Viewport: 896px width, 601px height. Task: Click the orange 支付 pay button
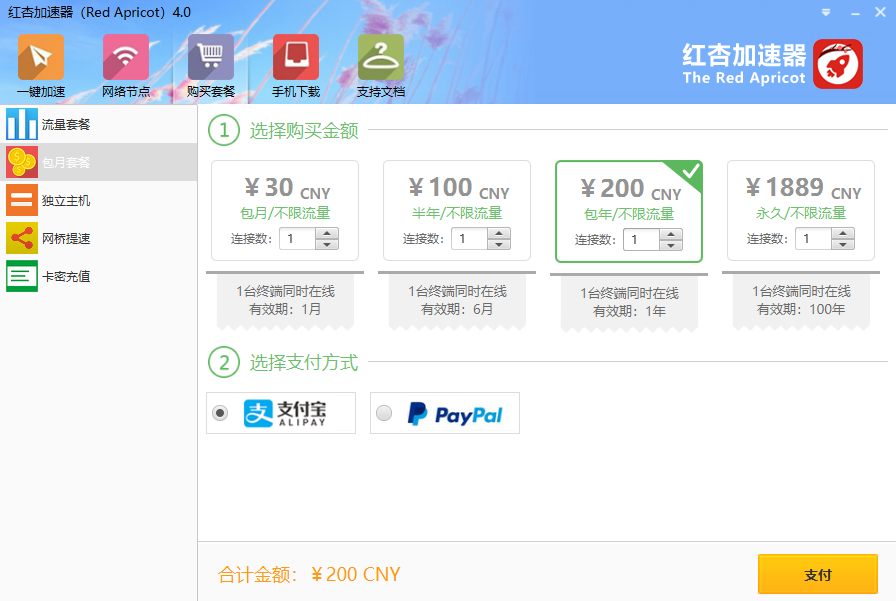tap(817, 575)
